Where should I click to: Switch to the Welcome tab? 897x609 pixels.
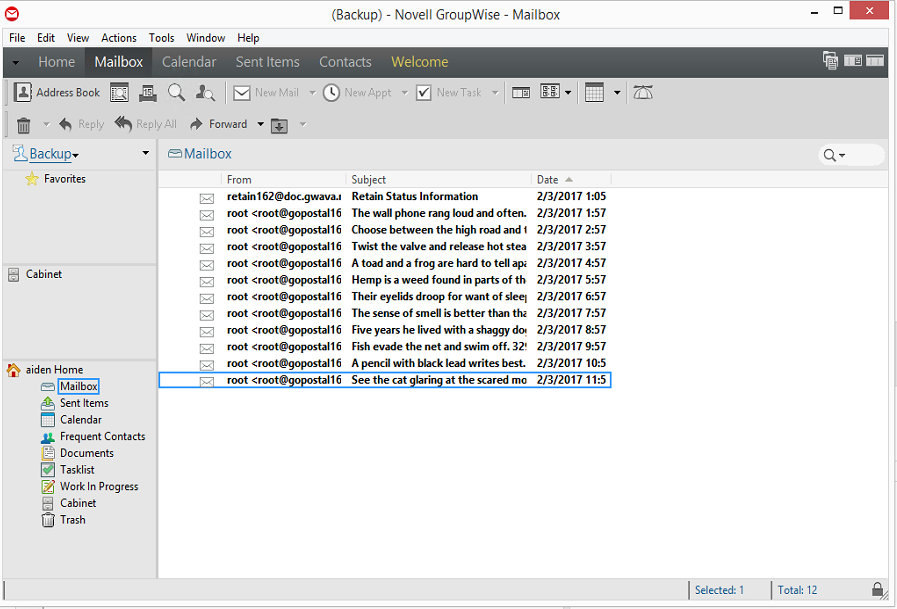click(x=419, y=62)
